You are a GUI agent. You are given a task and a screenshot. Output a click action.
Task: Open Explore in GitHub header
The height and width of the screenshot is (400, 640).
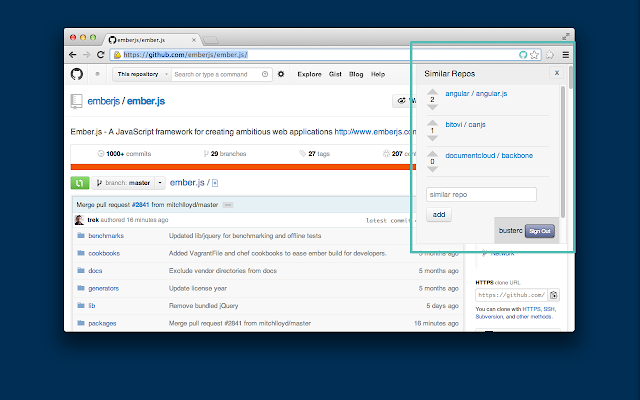pyautogui.click(x=309, y=74)
